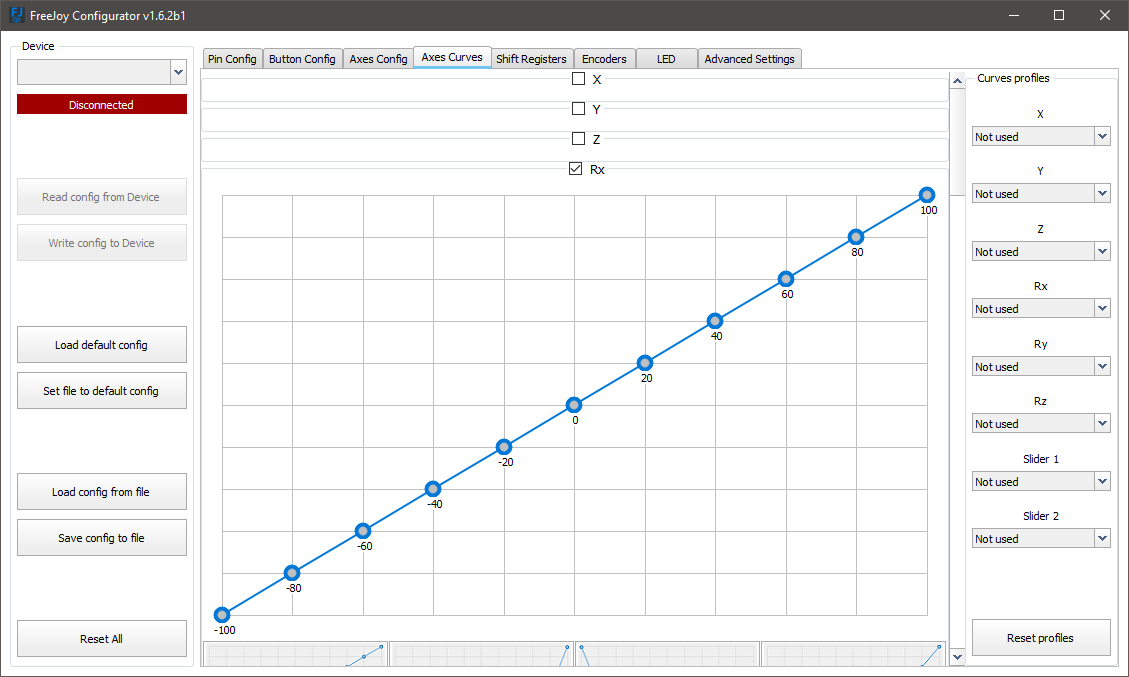The height and width of the screenshot is (677, 1129).
Task: Select the curve point labeled 80
Action: tap(855, 237)
